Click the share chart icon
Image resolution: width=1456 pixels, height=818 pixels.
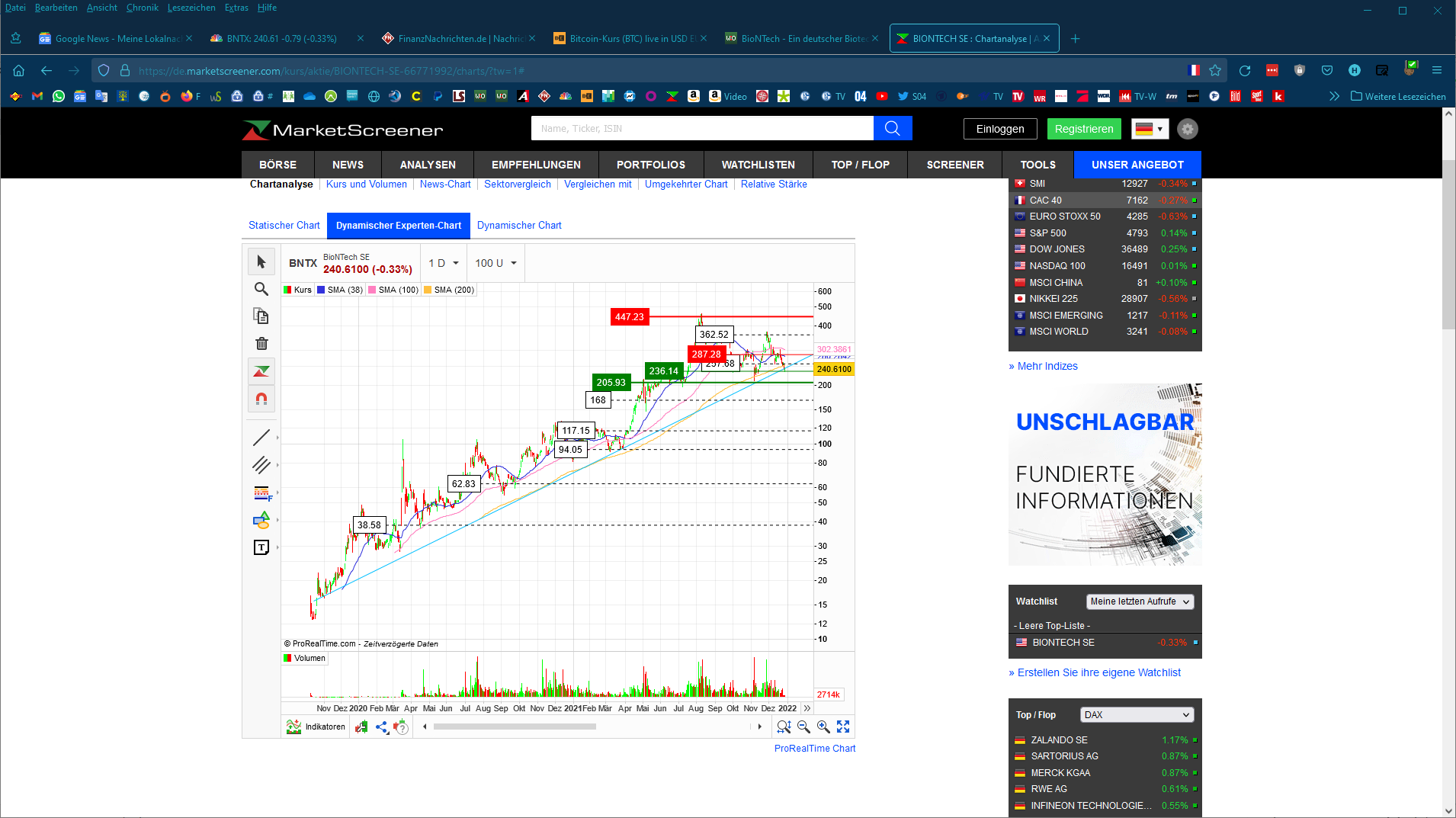pos(381,727)
